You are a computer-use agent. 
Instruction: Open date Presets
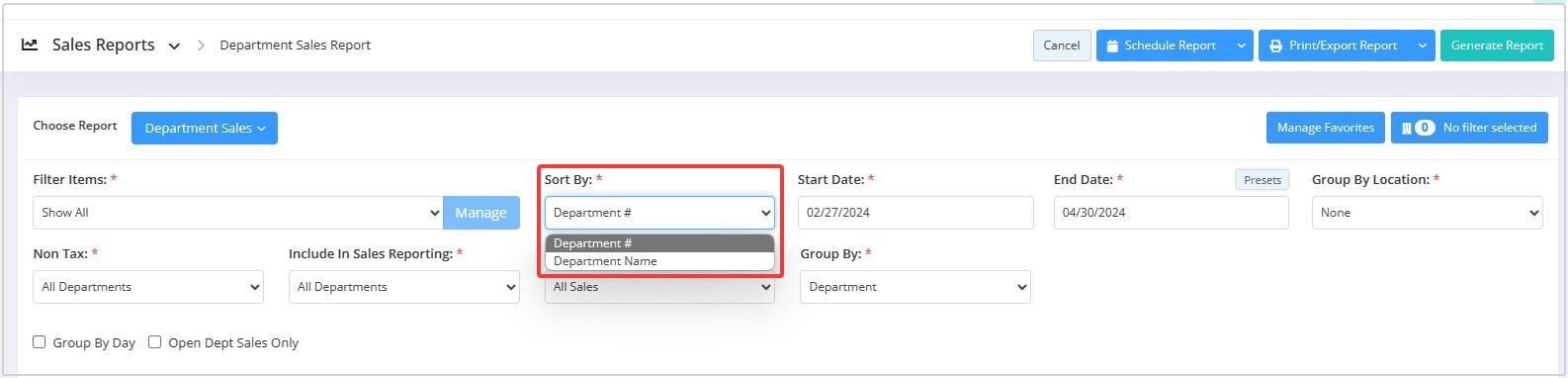(x=1263, y=180)
